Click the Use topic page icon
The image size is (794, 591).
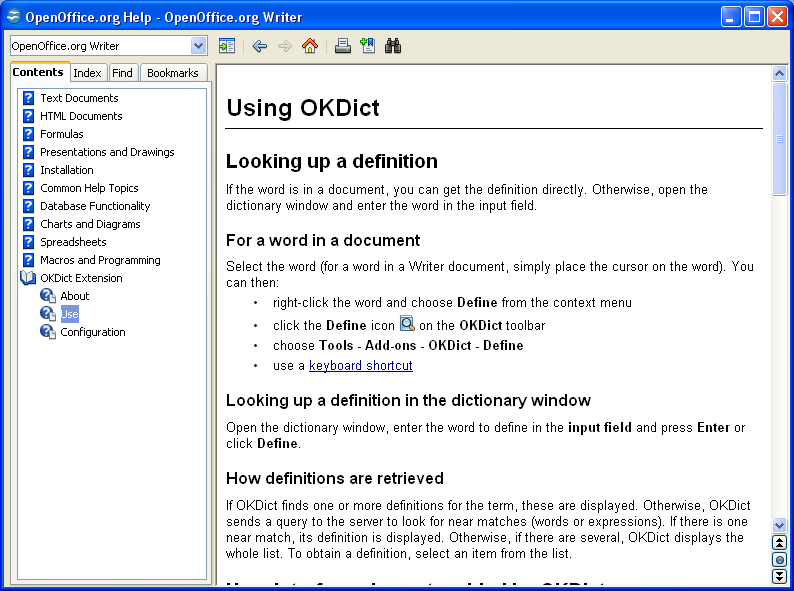tap(48, 314)
